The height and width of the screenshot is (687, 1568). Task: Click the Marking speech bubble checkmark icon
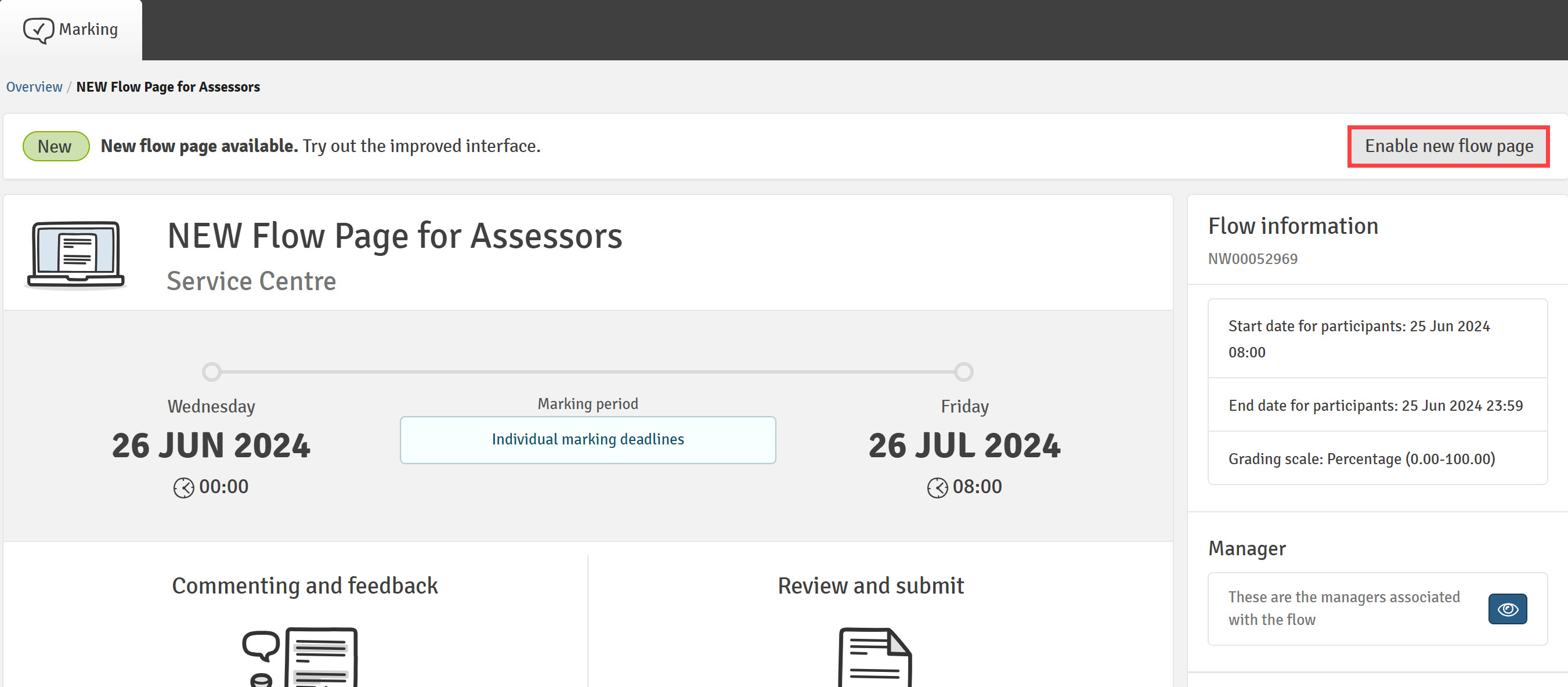38,30
